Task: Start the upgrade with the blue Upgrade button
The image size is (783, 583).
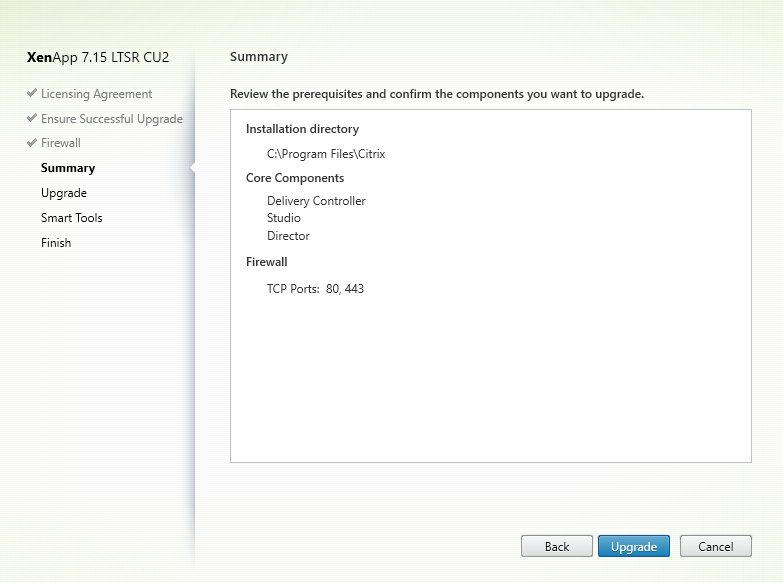Action: click(x=634, y=546)
